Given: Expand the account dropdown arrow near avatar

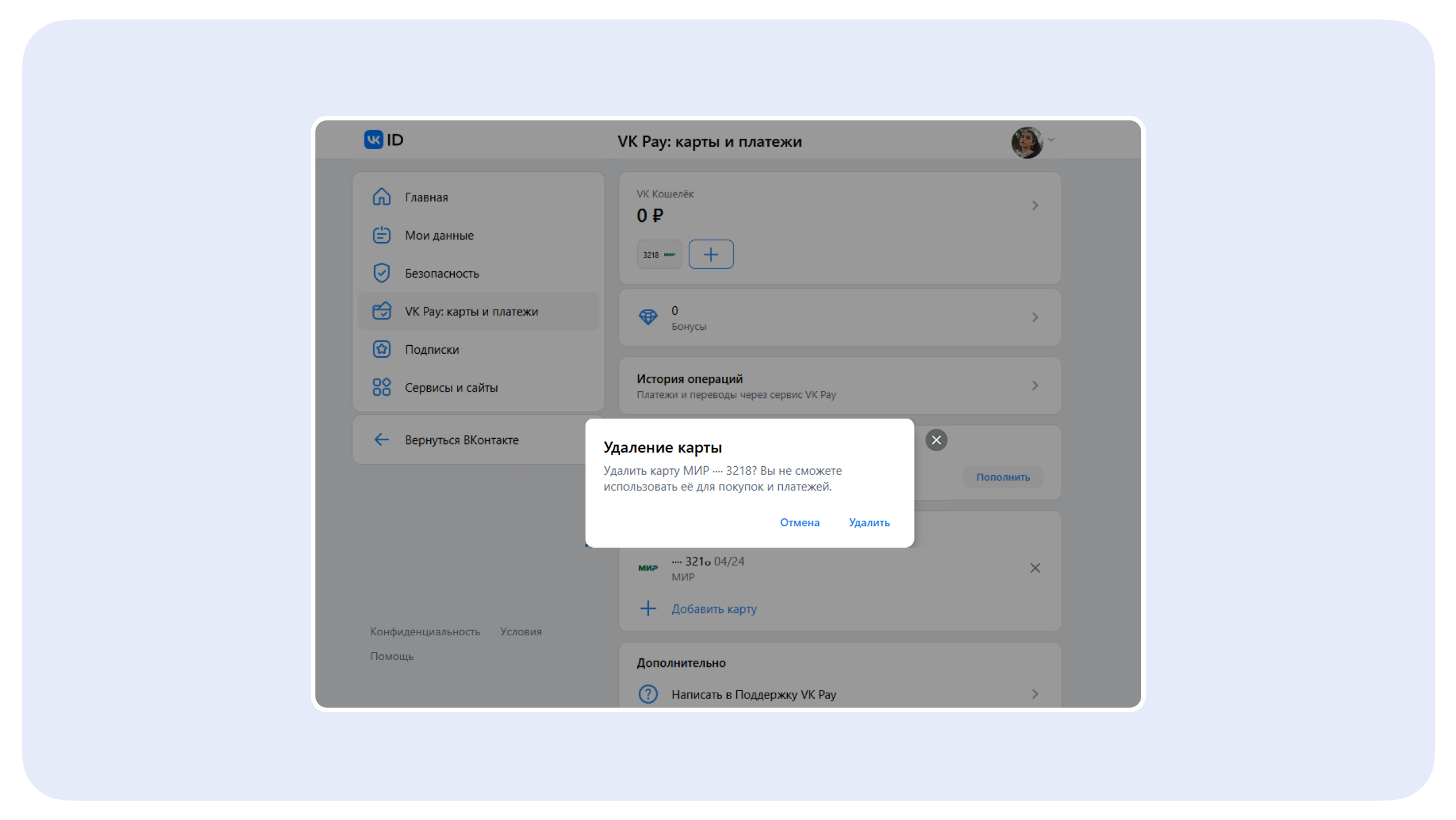Looking at the screenshot, I should tap(1051, 139).
